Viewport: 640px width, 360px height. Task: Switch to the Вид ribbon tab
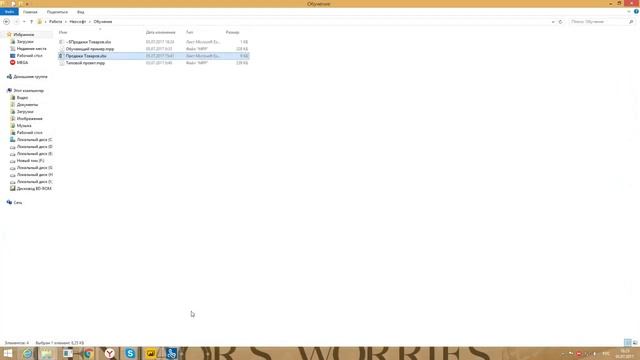81,12
